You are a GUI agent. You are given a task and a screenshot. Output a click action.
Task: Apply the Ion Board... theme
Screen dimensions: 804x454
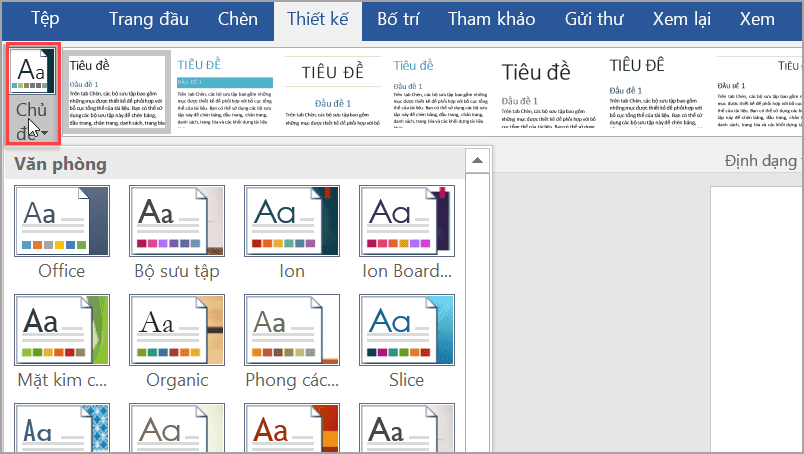[x=407, y=221]
